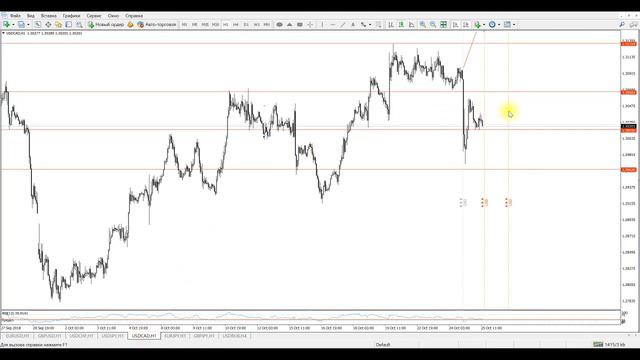The width and height of the screenshot is (640, 360).
Task: Select the Horizontal Line tool
Action: 332,24
